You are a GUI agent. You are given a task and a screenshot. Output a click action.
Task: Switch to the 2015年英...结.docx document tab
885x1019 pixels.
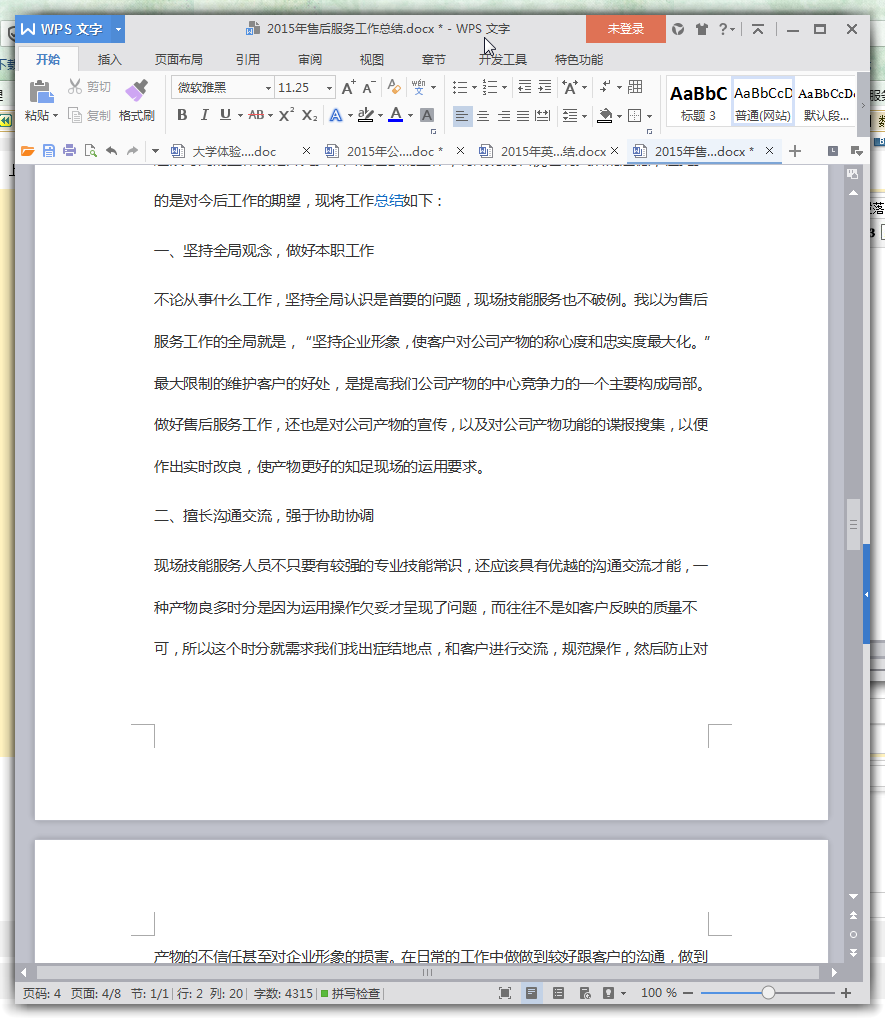click(x=553, y=151)
